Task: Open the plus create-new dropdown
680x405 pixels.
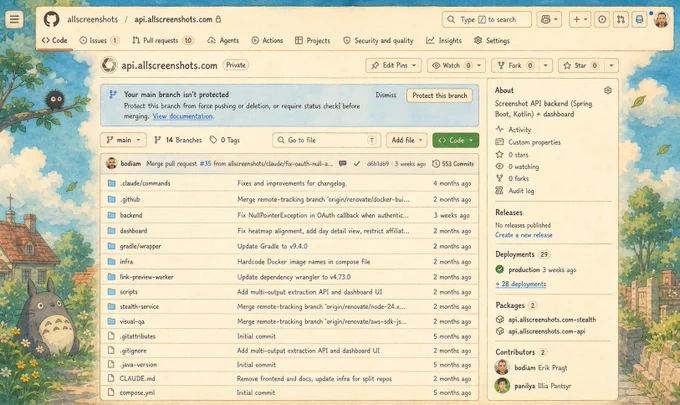Action: click(x=580, y=20)
